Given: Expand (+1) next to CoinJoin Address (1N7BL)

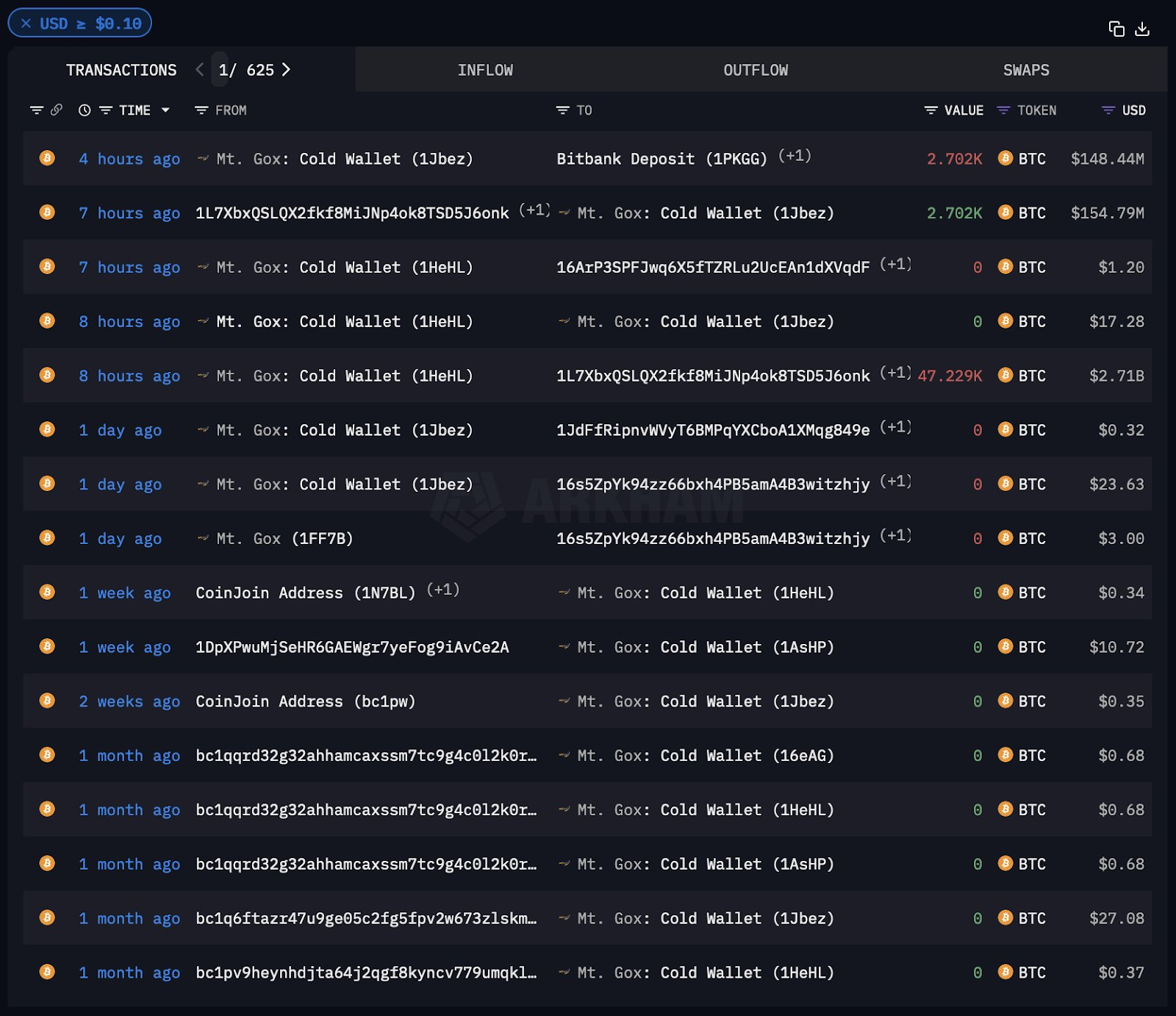Looking at the screenshot, I should 443,590.
